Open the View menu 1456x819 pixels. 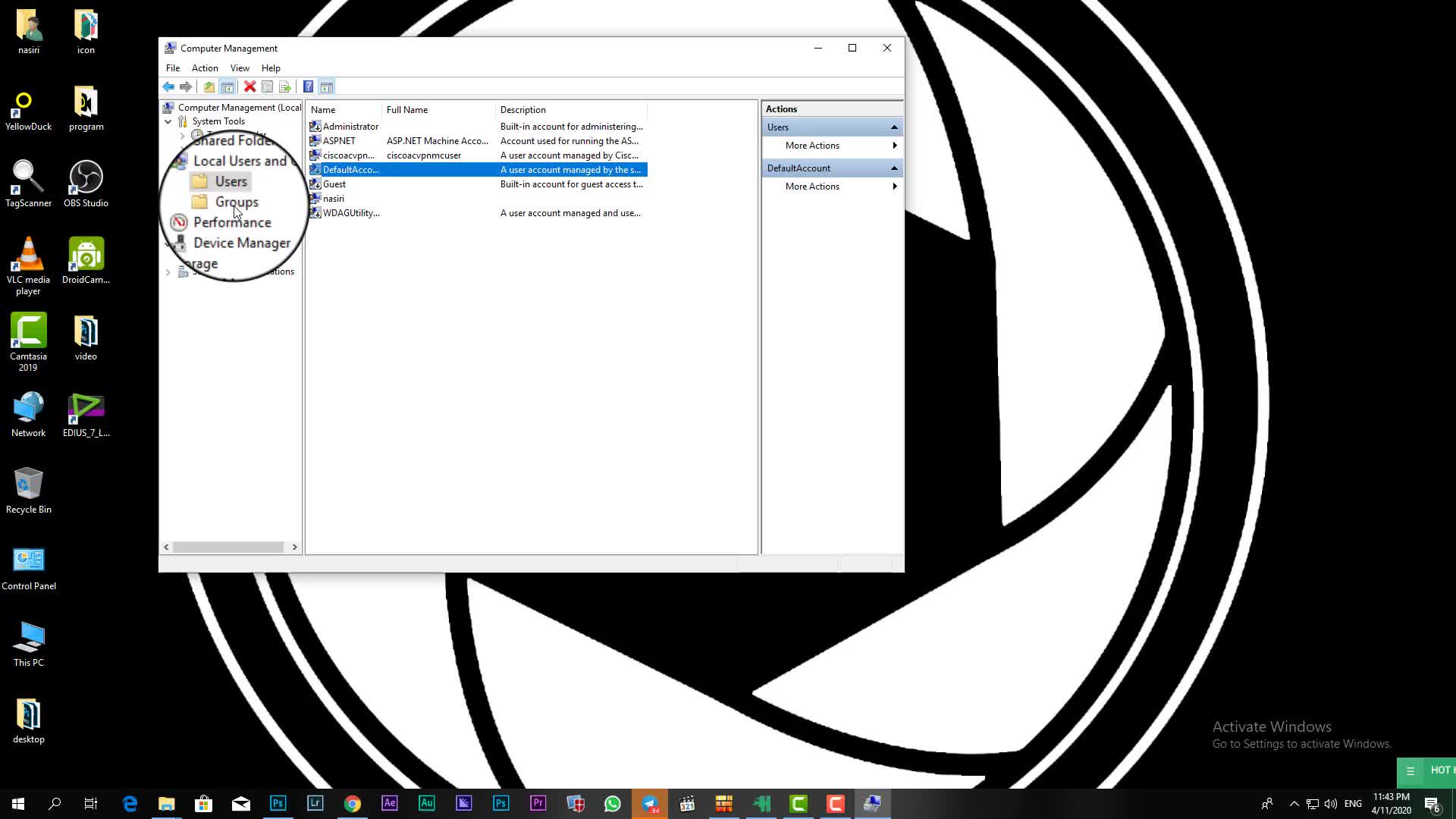pyautogui.click(x=240, y=68)
